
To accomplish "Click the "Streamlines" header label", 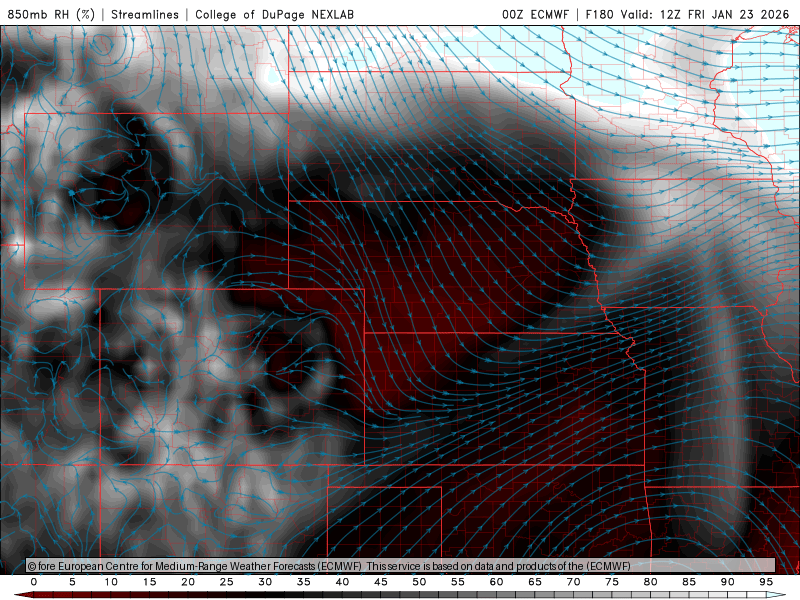I will (x=145, y=14).
